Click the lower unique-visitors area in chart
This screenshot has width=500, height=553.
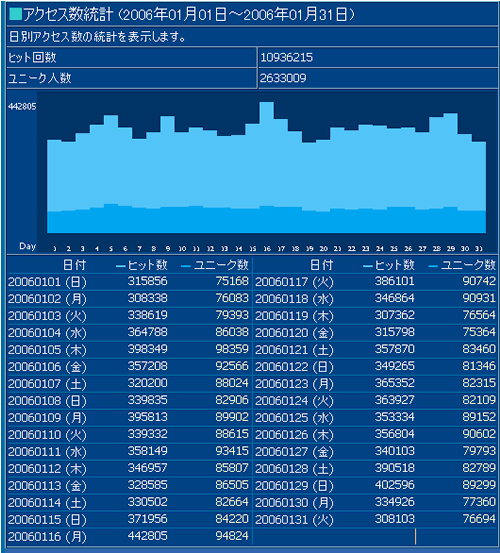point(267,220)
